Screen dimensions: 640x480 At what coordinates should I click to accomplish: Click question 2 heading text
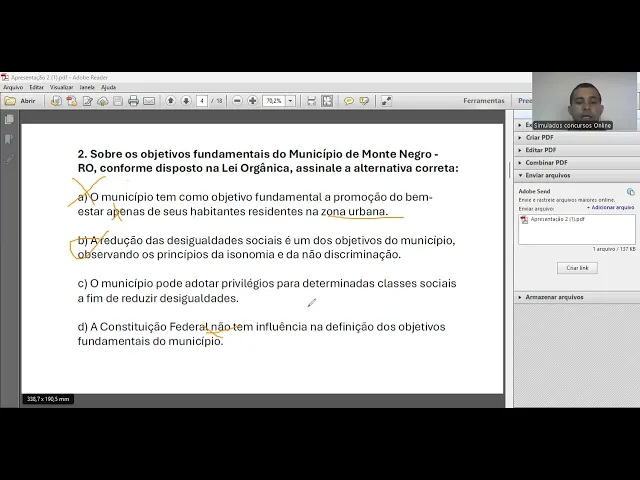tap(268, 161)
